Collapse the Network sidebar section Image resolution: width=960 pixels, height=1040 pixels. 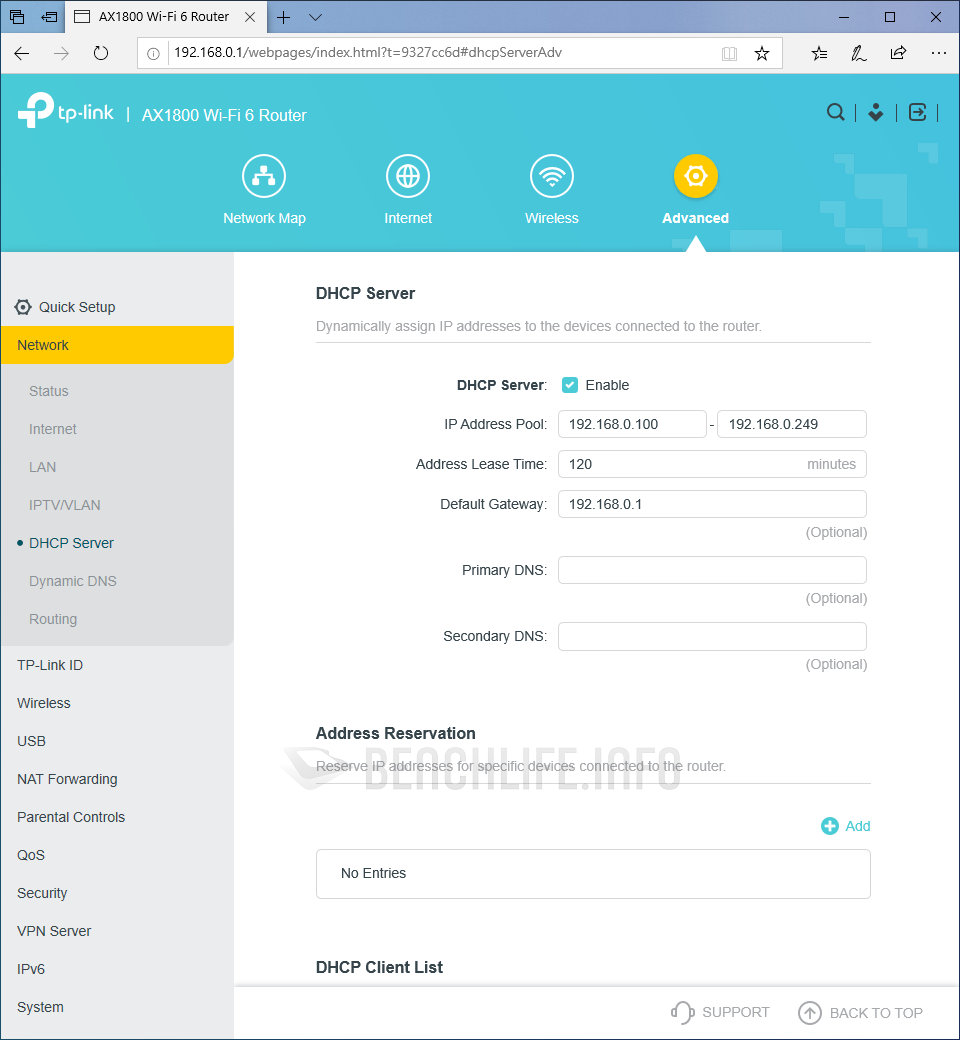point(117,345)
